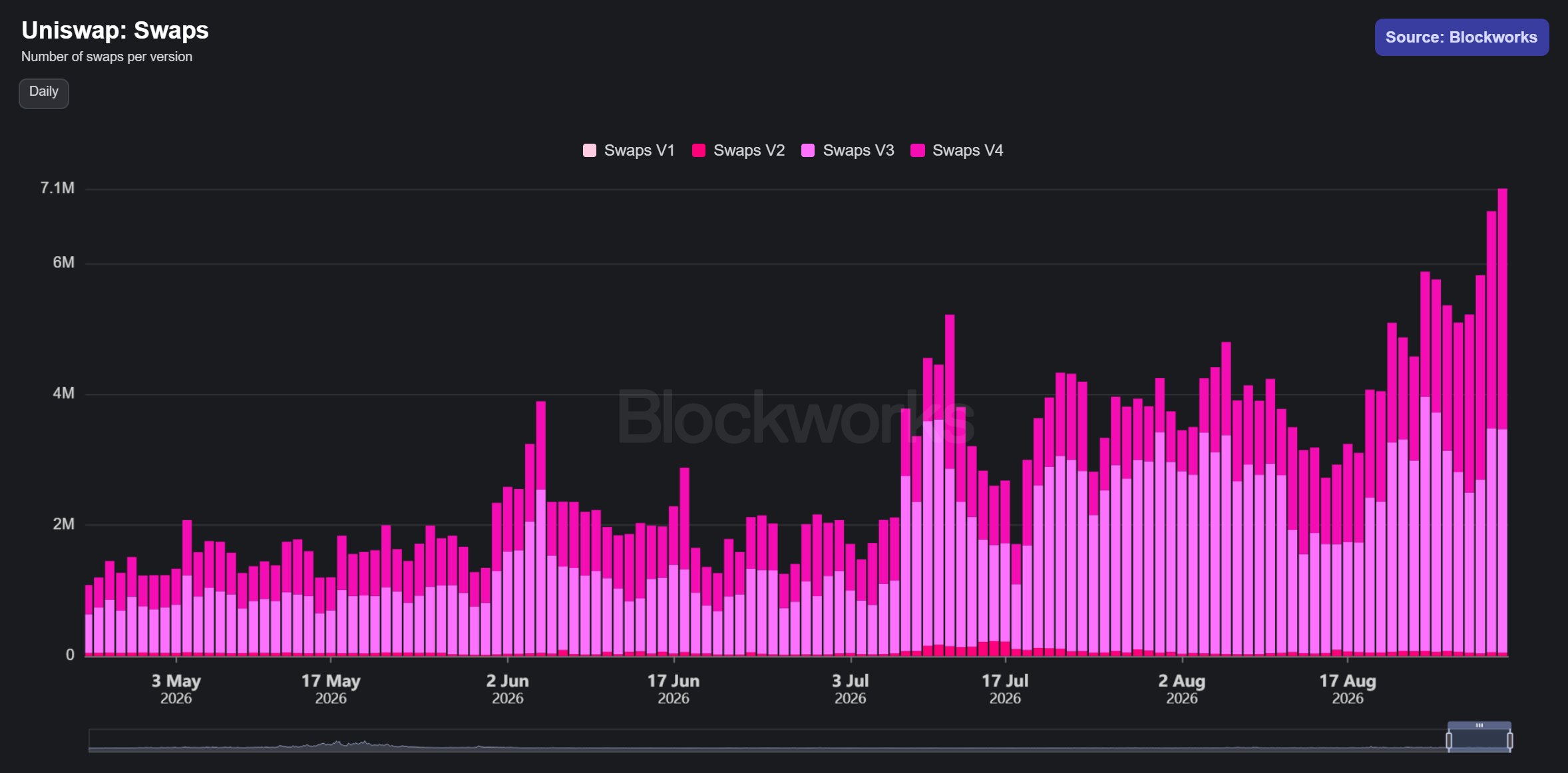Hide the Swaps V1 series label
1568x773 pixels.
point(640,150)
